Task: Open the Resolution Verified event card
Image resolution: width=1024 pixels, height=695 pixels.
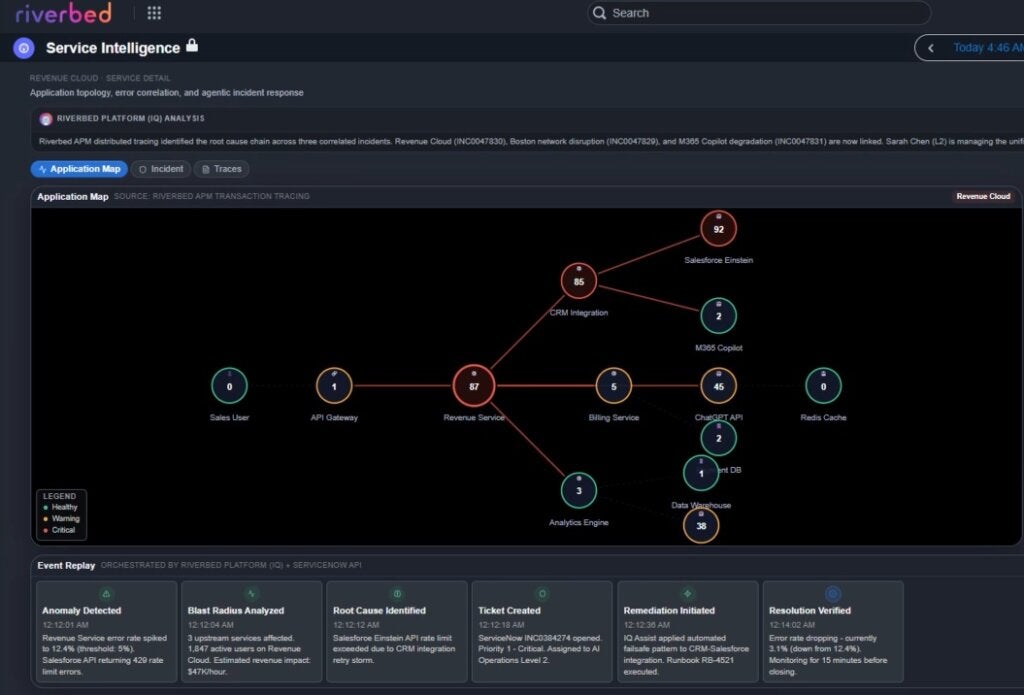Action: pos(833,632)
